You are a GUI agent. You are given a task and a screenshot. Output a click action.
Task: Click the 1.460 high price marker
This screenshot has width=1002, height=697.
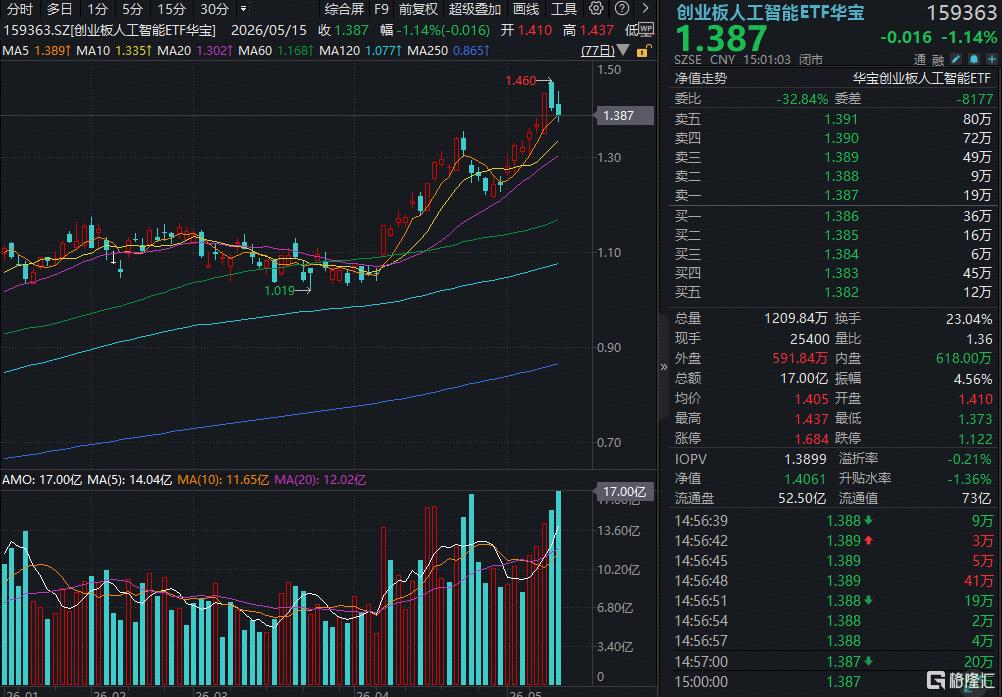[520, 80]
